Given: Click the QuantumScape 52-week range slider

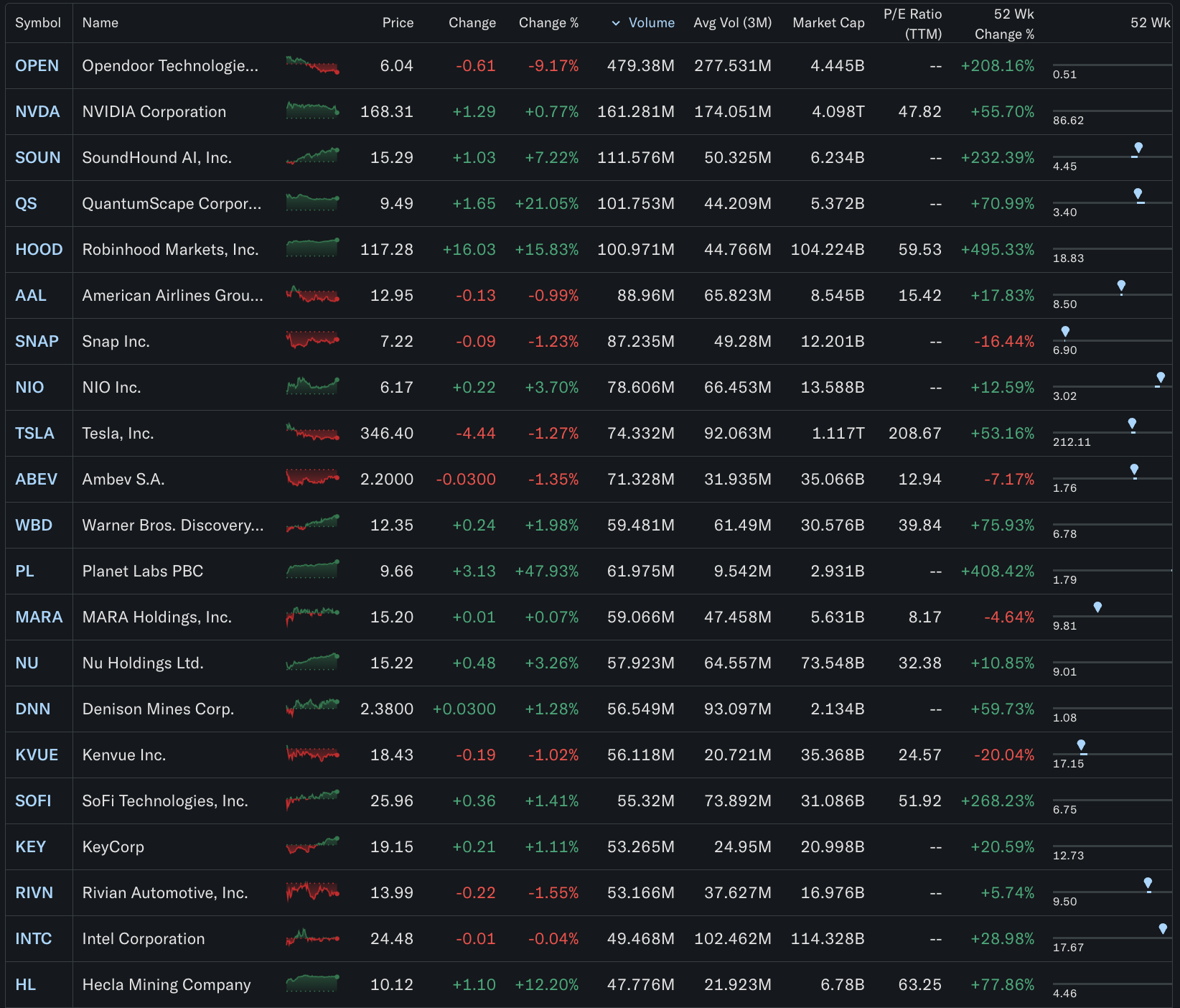Looking at the screenshot, I should click(x=1111, y=202).
